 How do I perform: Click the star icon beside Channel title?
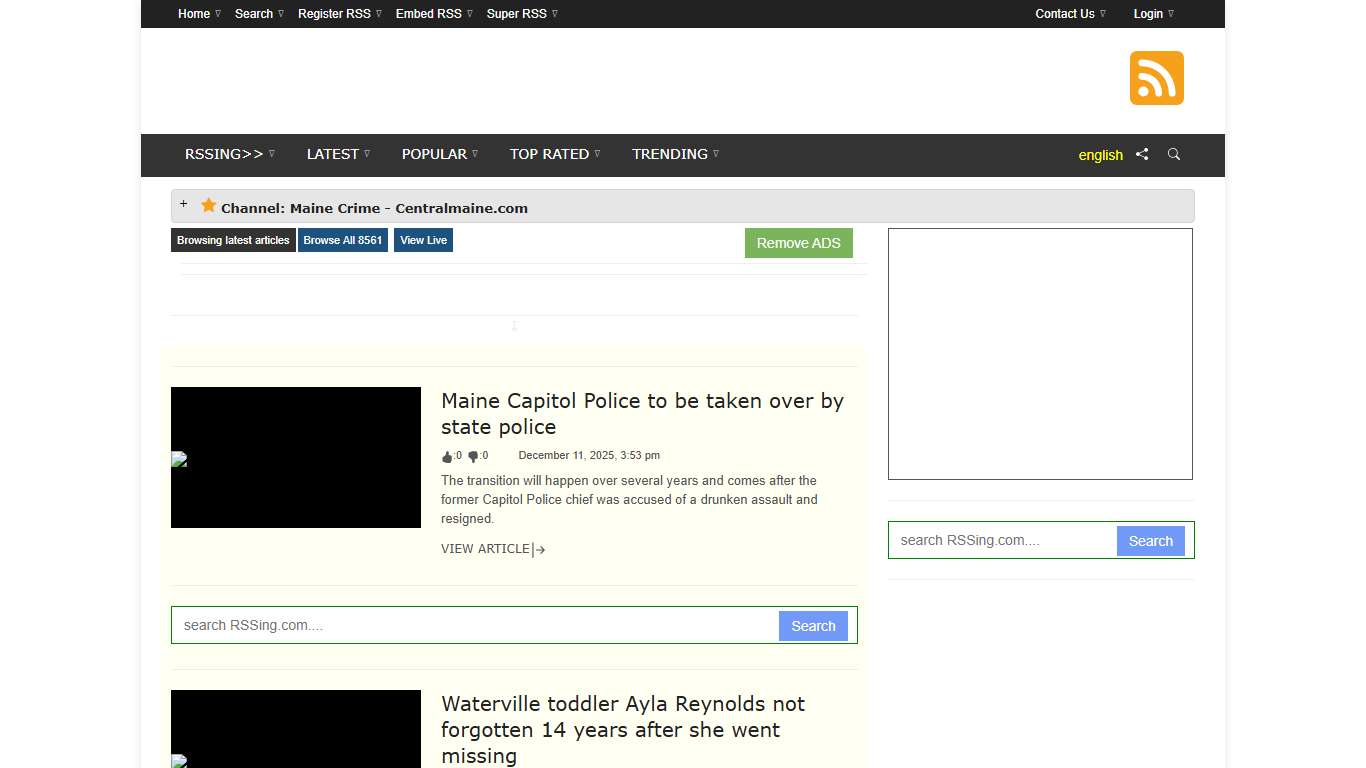pyautogui.click(x=208, y=206)
